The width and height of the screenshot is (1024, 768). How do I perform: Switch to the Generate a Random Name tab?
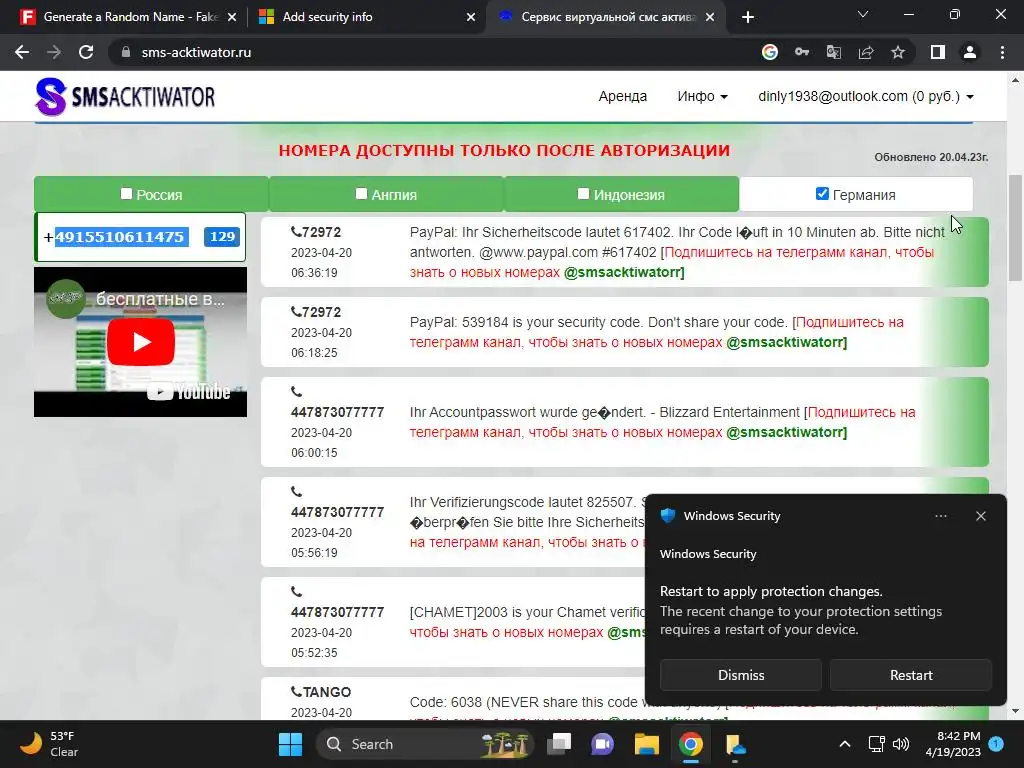pyautogui.click(x=130, y=17)
